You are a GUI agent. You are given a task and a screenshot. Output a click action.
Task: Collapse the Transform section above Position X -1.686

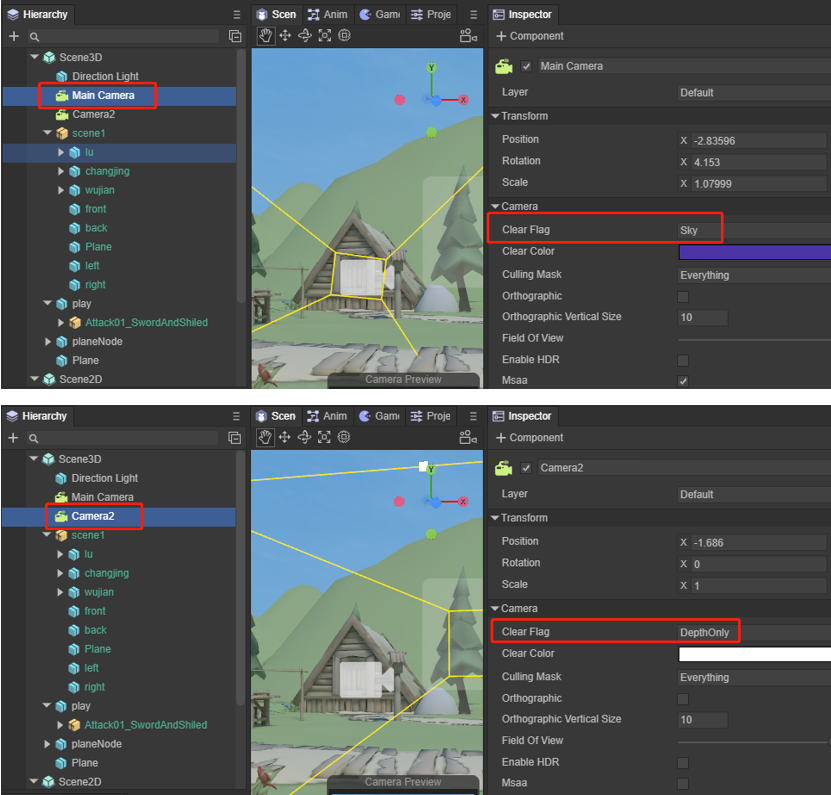point(495,518)
